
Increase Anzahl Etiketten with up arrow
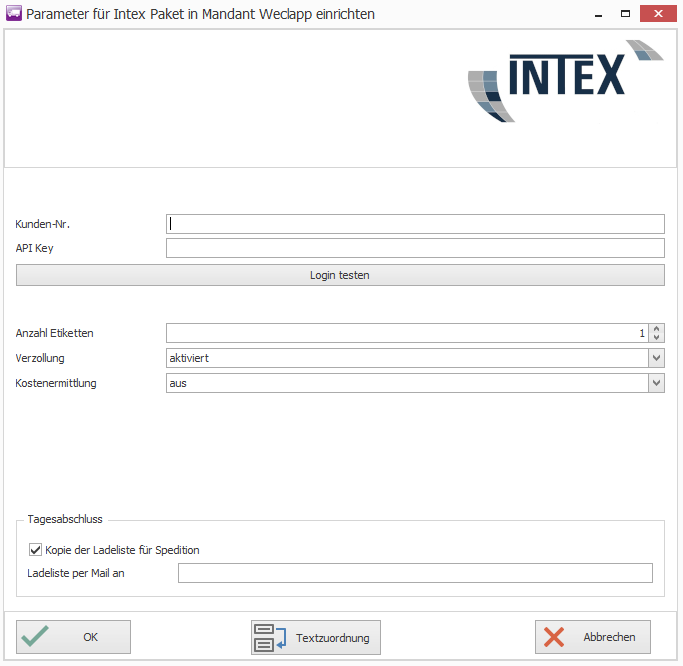[x=656, y=328]
